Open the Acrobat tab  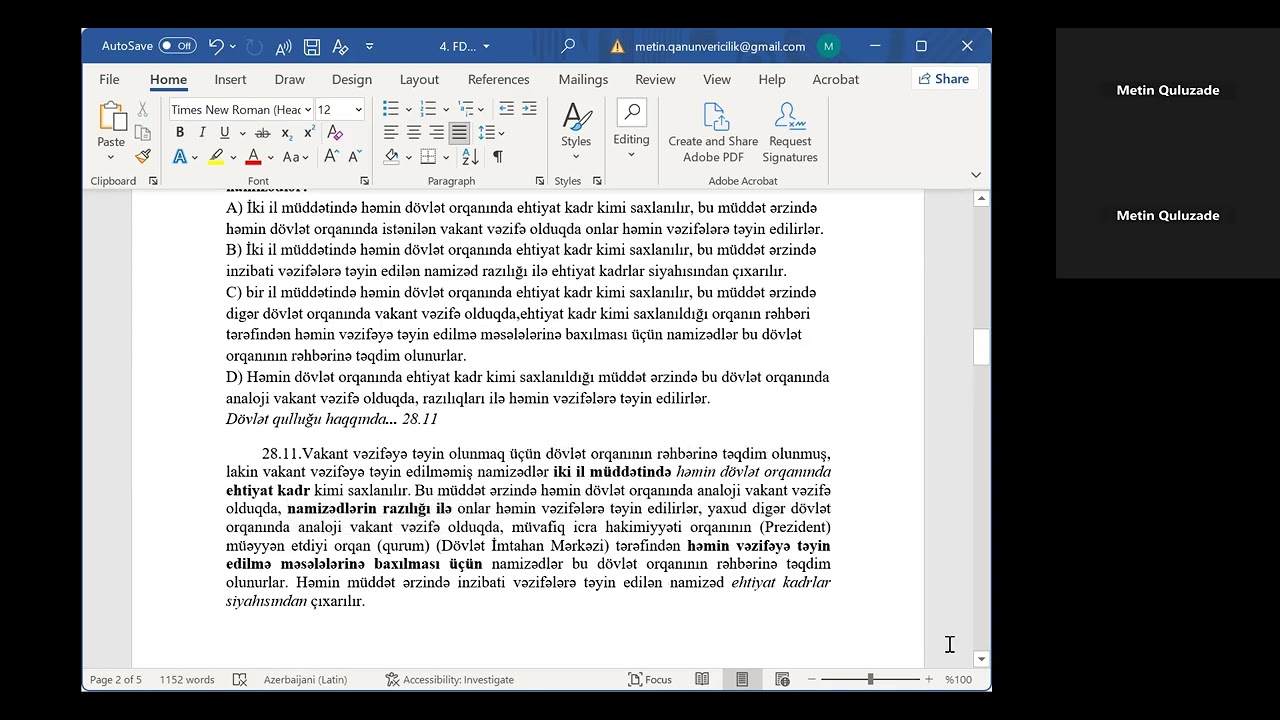tap(835, 79)
